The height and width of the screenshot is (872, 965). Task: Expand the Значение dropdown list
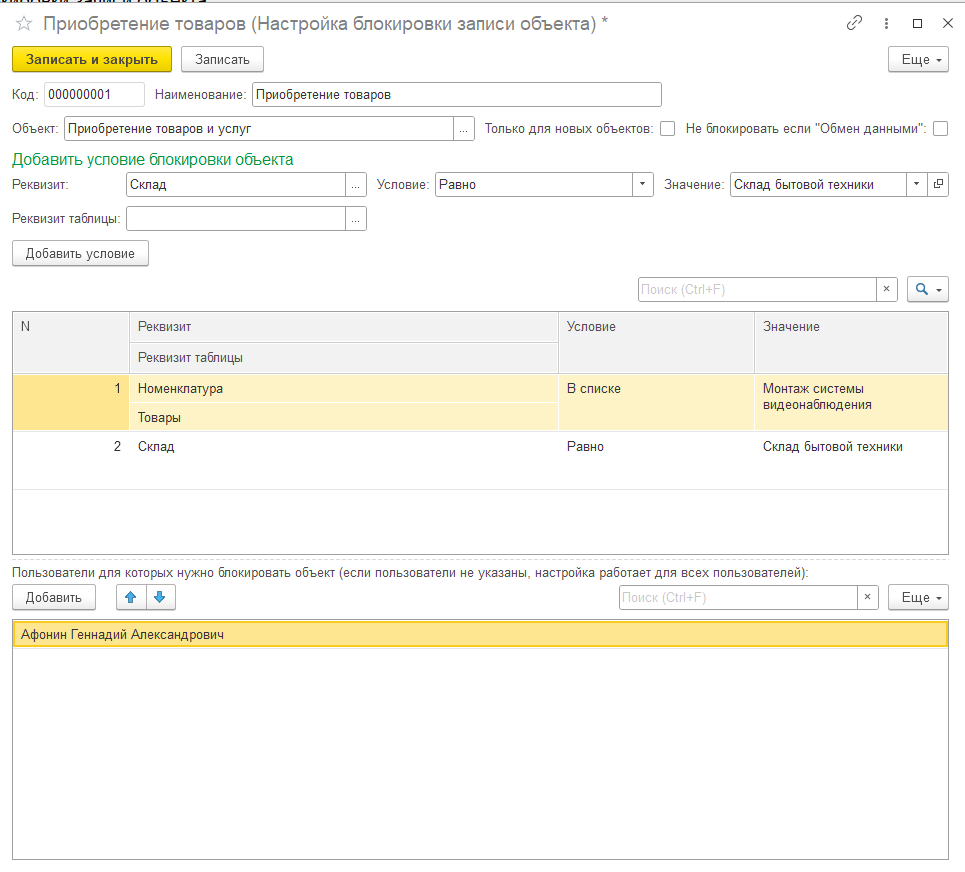[x=917, y=185]
